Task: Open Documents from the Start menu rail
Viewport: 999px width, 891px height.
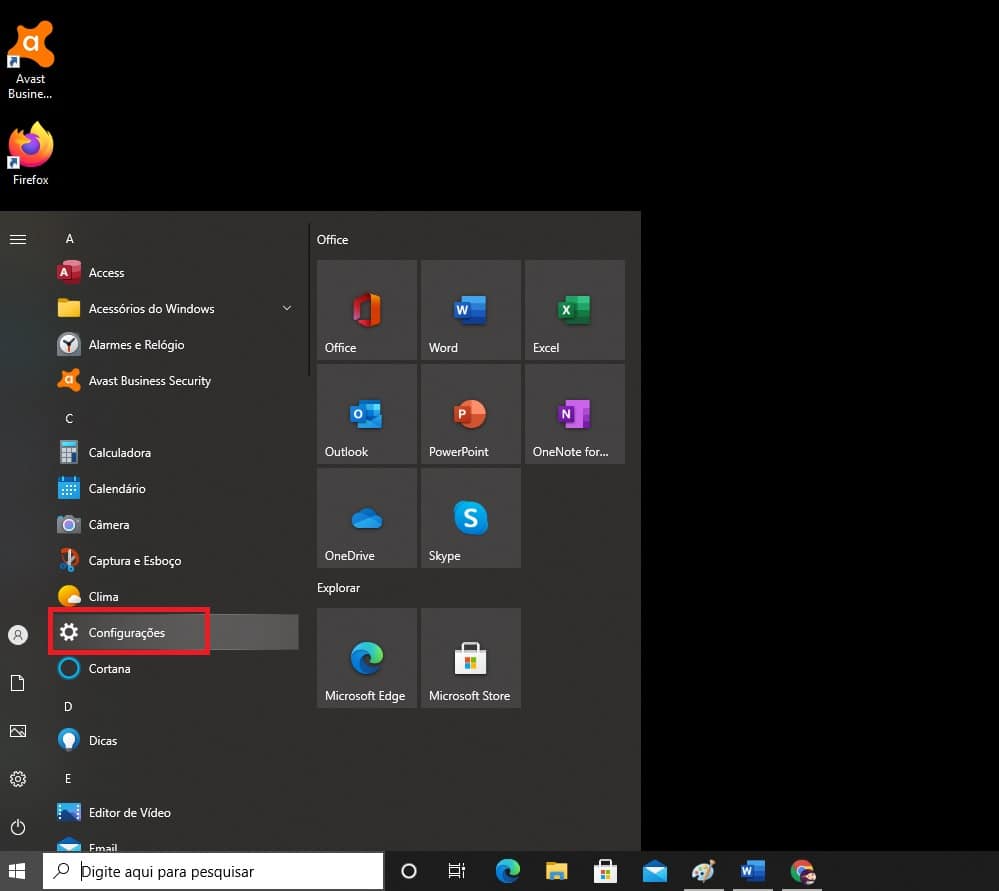Action: coord(18,683)
